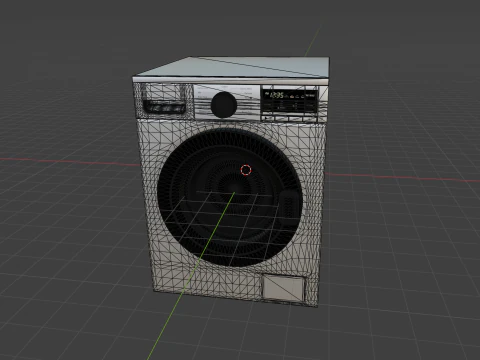Click the filter access panel at the washer's bottom

283,287
